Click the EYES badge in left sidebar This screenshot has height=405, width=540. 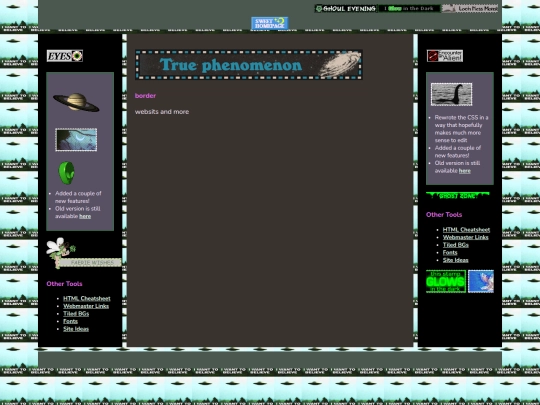point(65,56)
